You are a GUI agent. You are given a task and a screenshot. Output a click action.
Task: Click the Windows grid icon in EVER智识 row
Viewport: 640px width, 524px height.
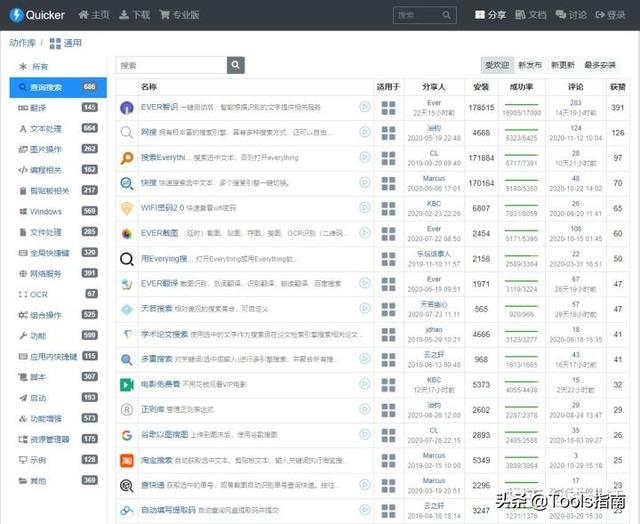(x=388, y=108)
